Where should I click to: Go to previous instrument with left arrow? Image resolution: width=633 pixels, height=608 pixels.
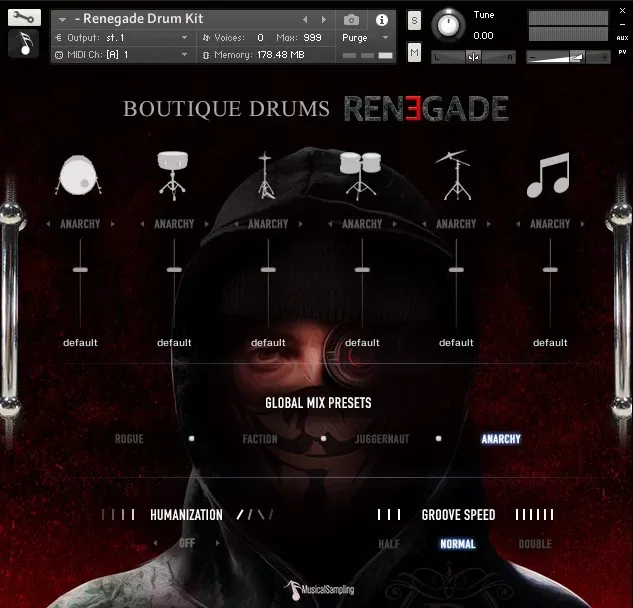(x=305, y=19)
